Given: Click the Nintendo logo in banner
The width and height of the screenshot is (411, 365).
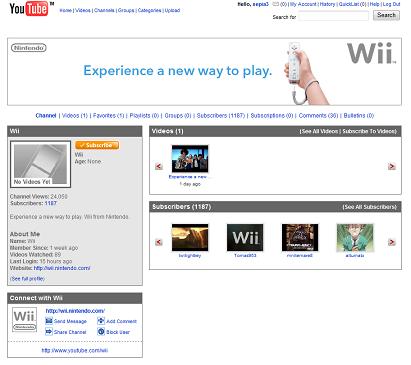Looking at the screenshot, I should (29, 48).
